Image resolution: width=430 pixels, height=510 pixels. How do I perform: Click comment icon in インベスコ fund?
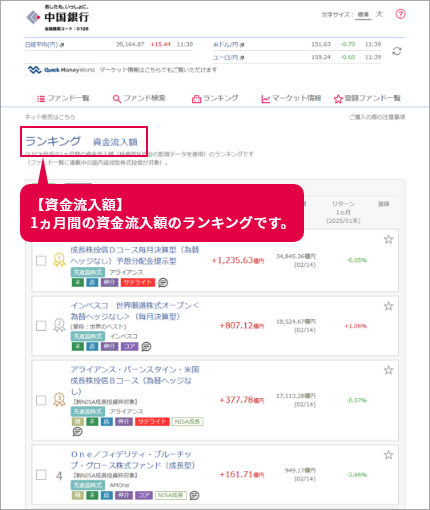(146, 347)
